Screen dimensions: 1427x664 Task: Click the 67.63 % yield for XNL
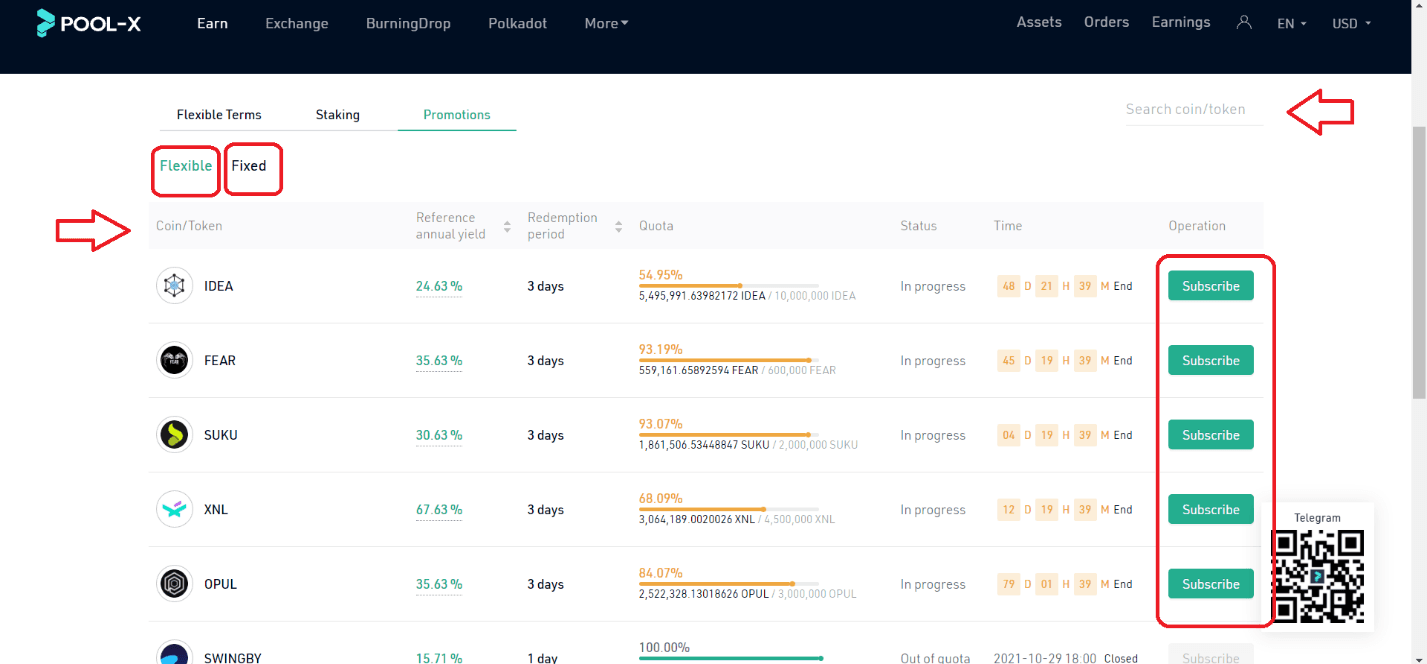[x=439, y=509]
